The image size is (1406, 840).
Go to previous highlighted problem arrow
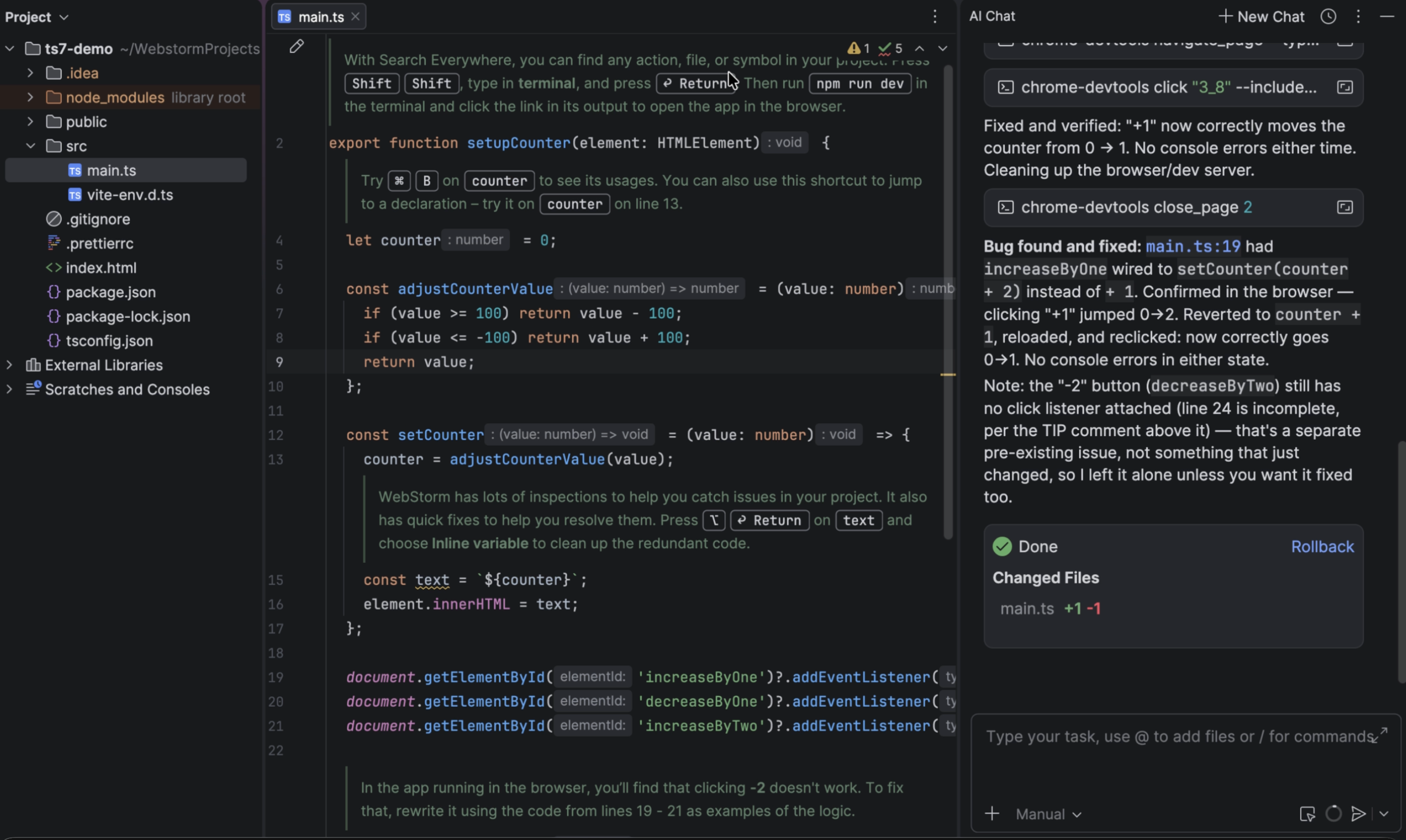pyautogui.click(x=920, y=49)
